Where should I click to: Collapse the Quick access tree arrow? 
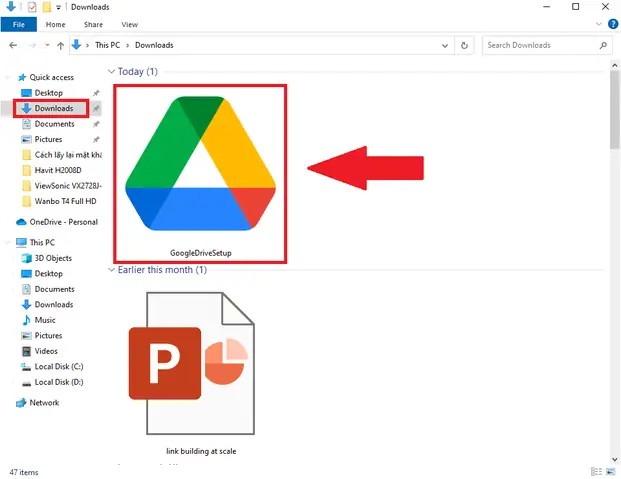point(8,77)
